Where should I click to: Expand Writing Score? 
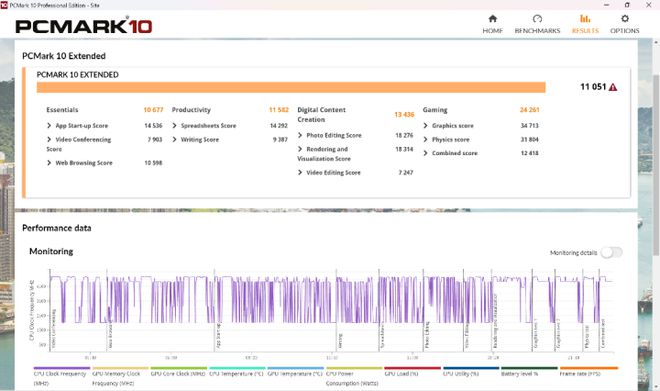[174, 139]
